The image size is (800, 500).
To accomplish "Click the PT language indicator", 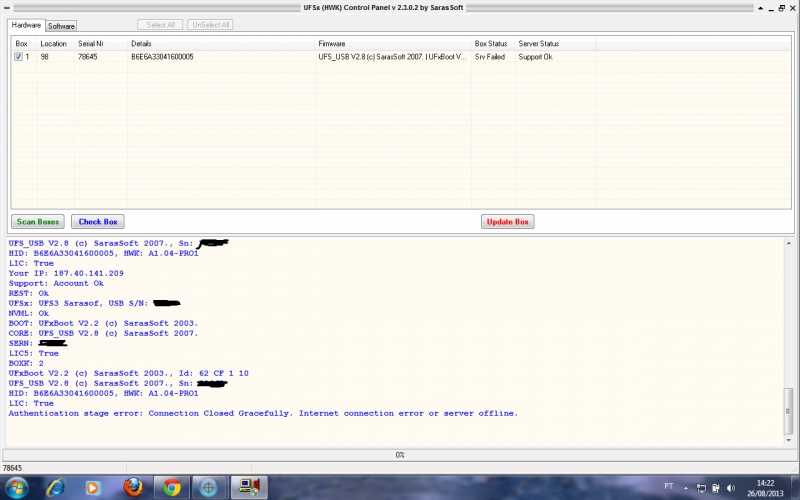I will point(668,486).
